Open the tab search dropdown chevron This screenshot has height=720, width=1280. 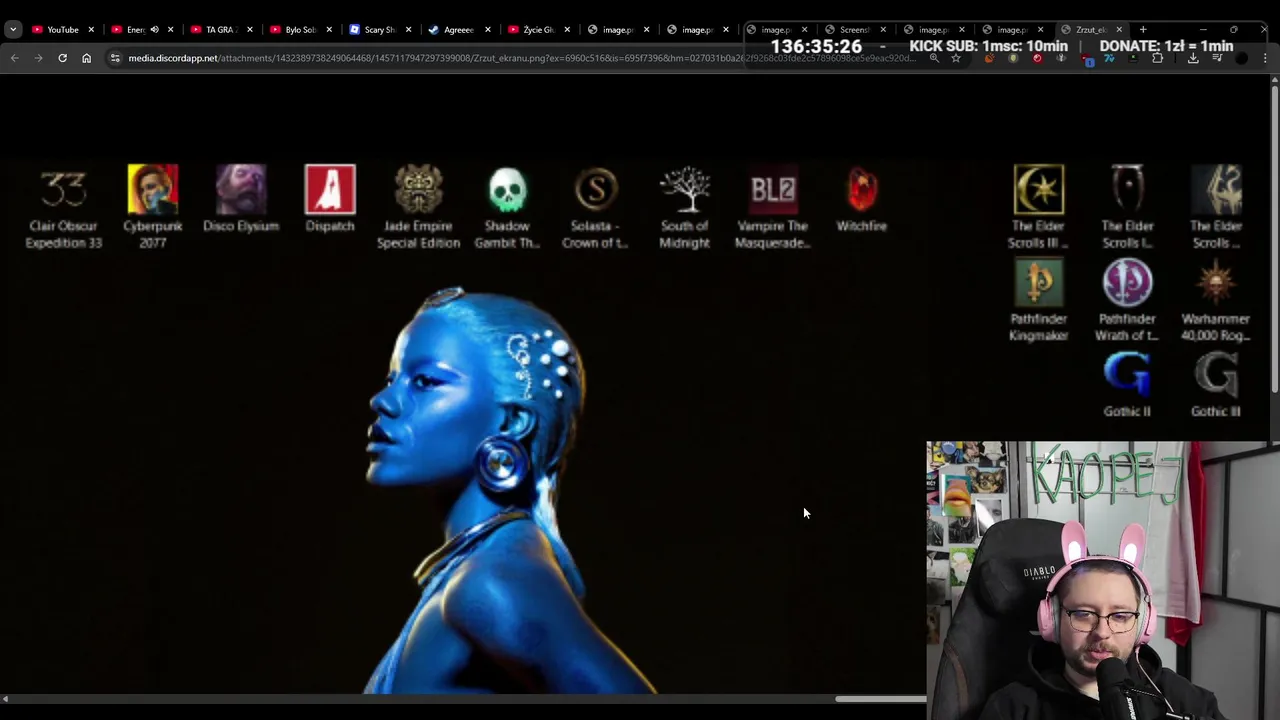[x=13, y=30]
